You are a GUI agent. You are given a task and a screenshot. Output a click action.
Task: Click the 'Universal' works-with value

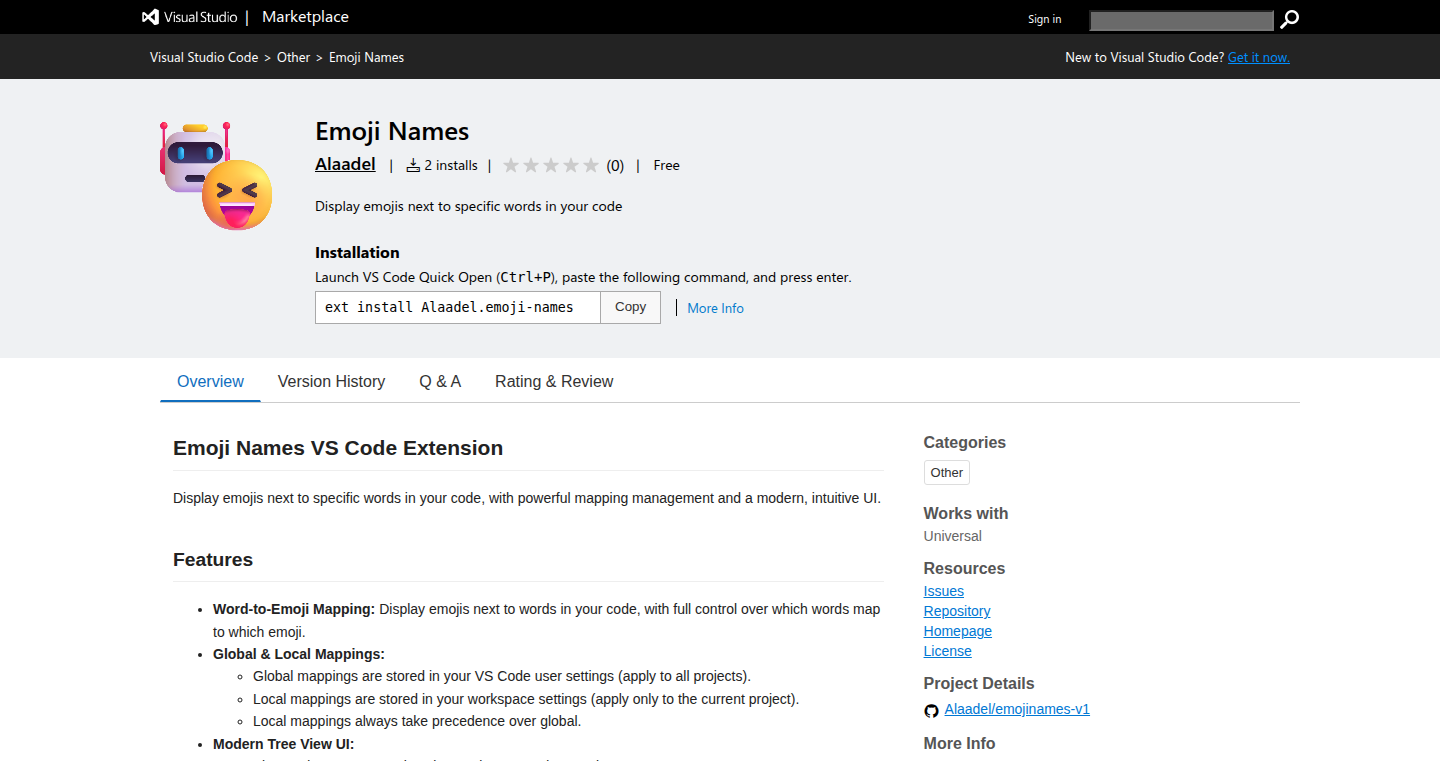coord(953,536)
